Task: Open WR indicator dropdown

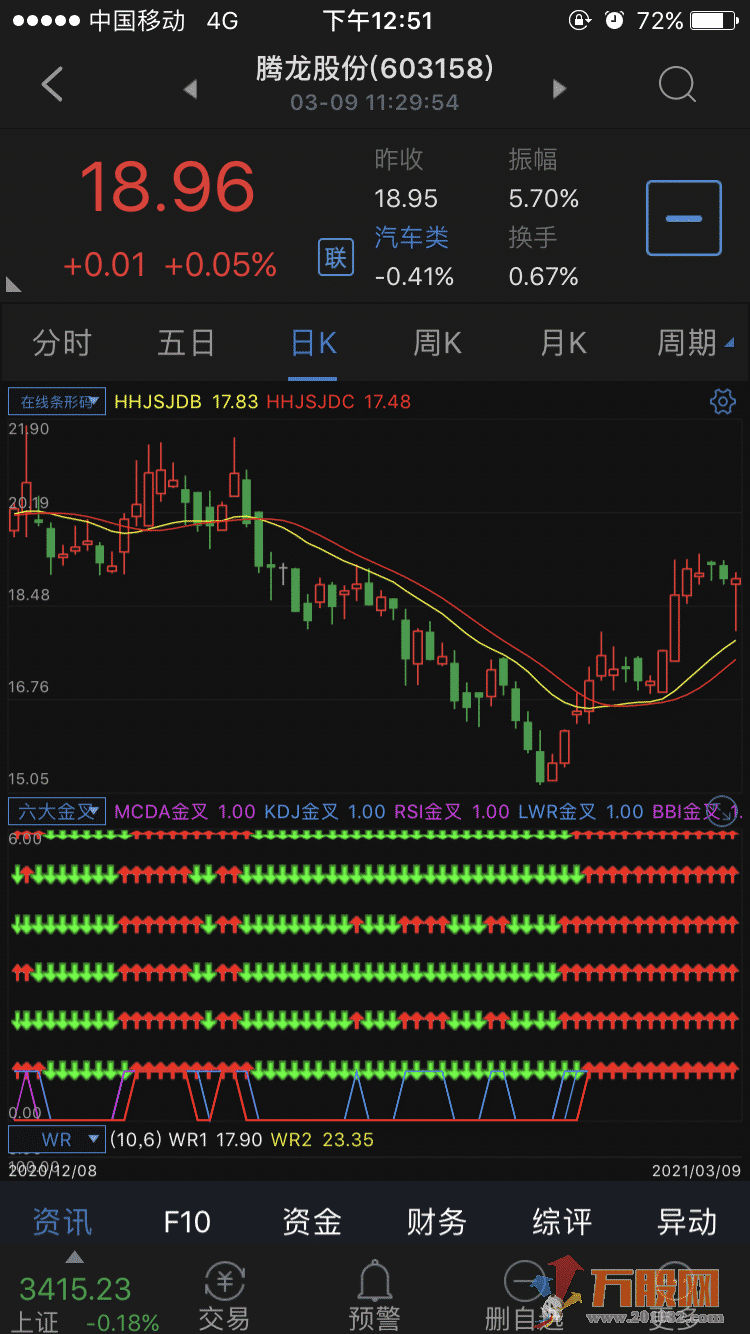Action: (57, 1139)
